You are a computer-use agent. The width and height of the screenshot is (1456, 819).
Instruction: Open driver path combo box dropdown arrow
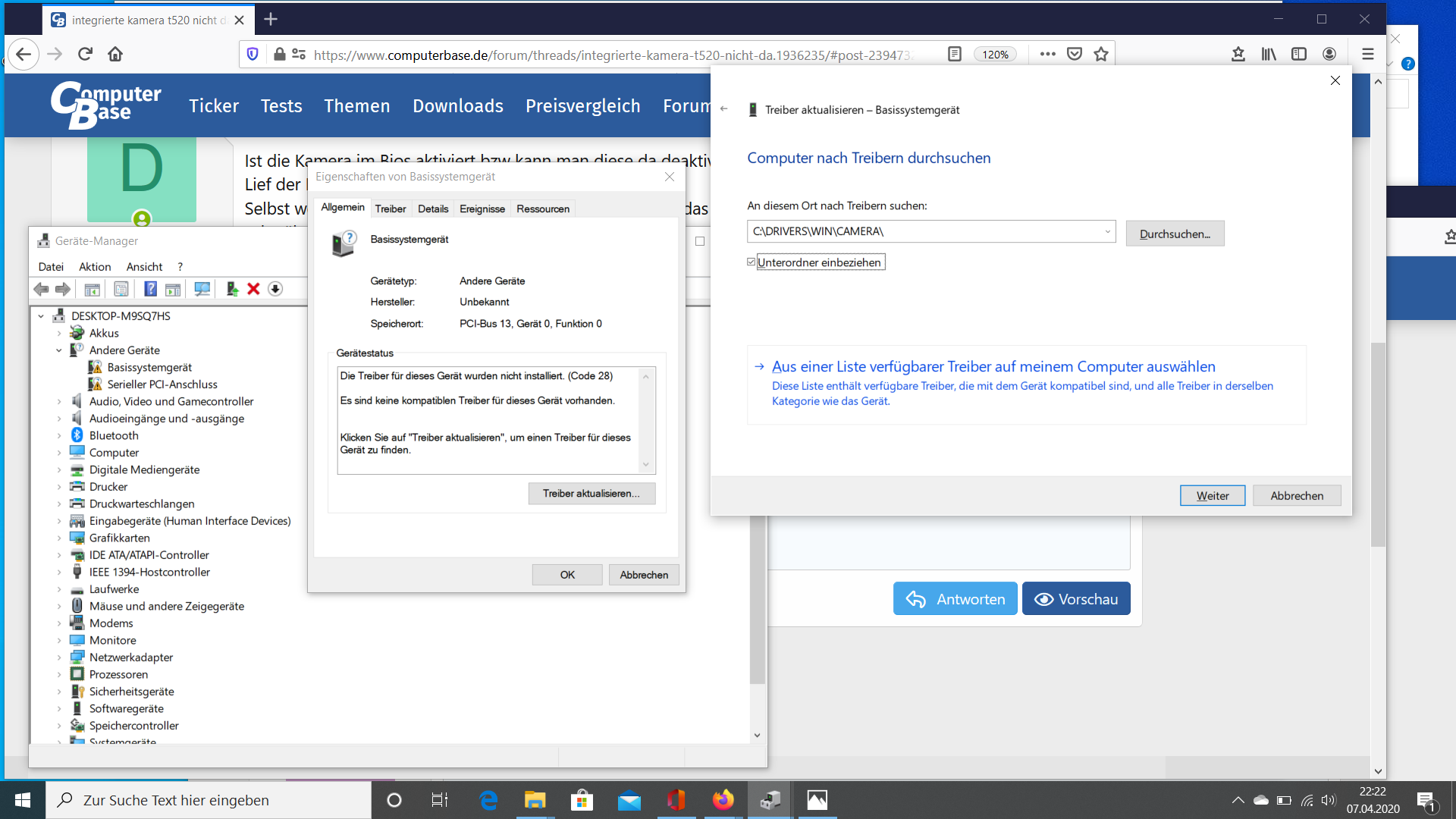tap(1107, 231)
